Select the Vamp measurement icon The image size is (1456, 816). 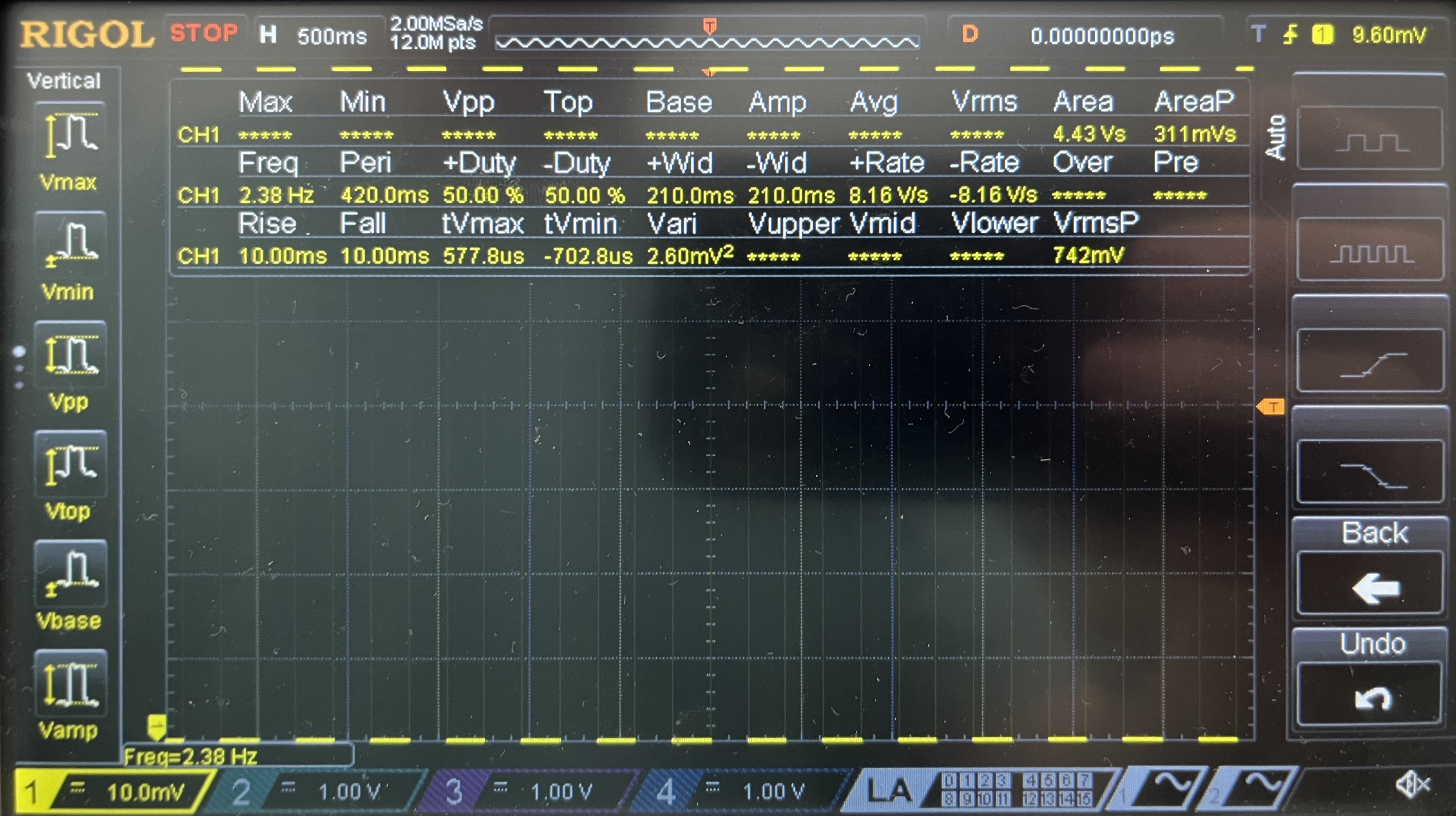coord(70,683)
